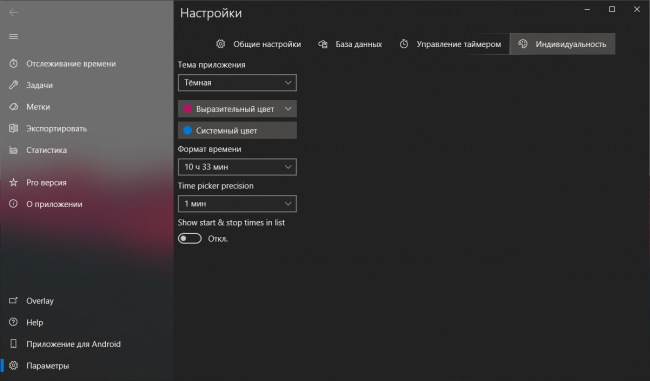Toggle the hamburger navigation menu

tap(13, 36)
